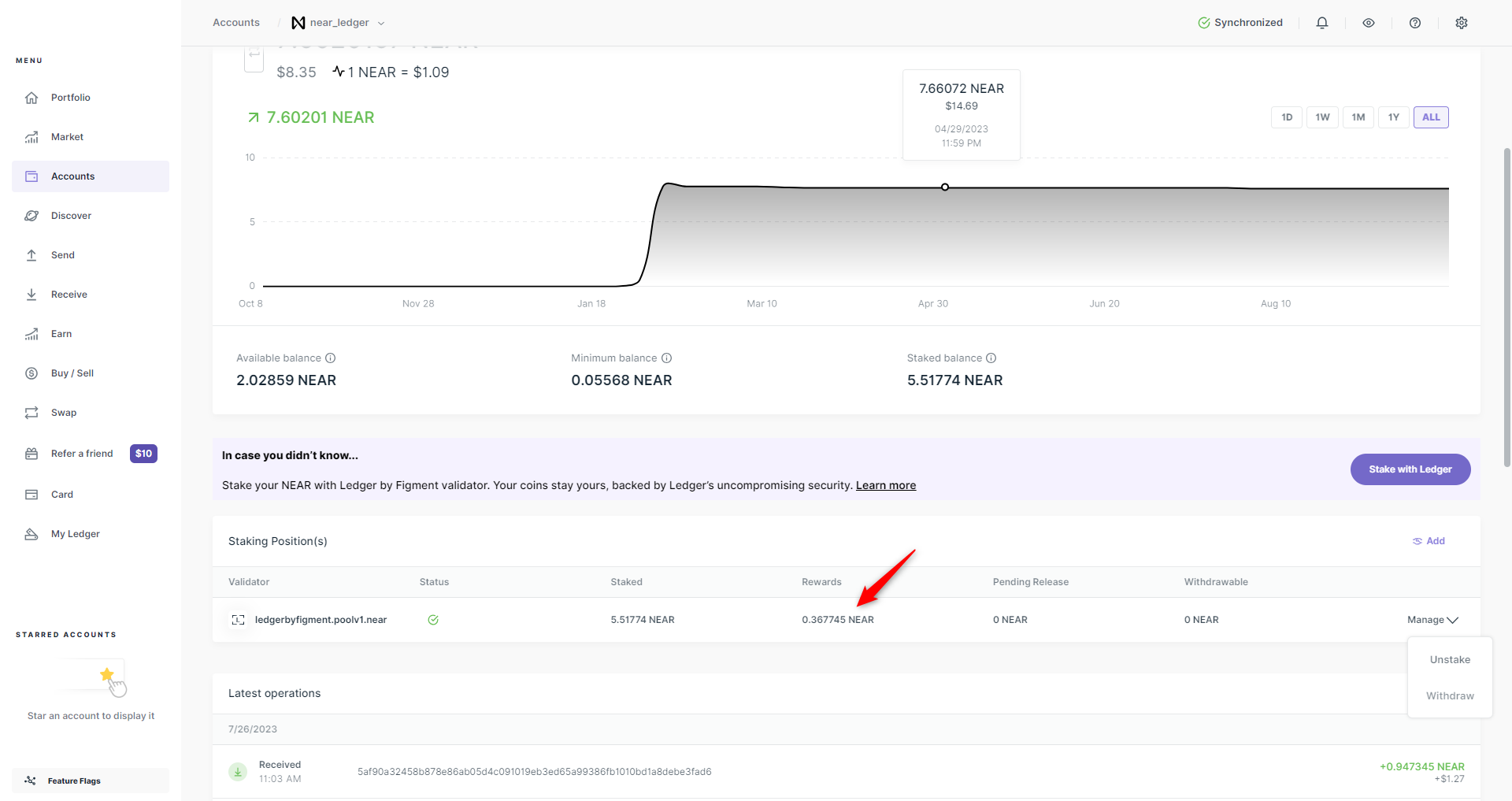The image size is (1512, 801).
Task: Click the Swap arrows icon
Action: point(31,413)
